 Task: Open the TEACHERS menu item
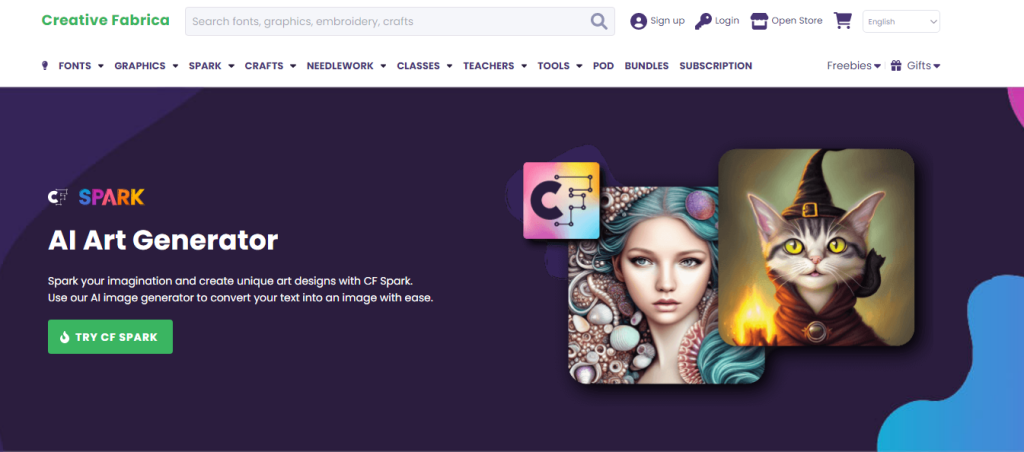coord(488,66)
